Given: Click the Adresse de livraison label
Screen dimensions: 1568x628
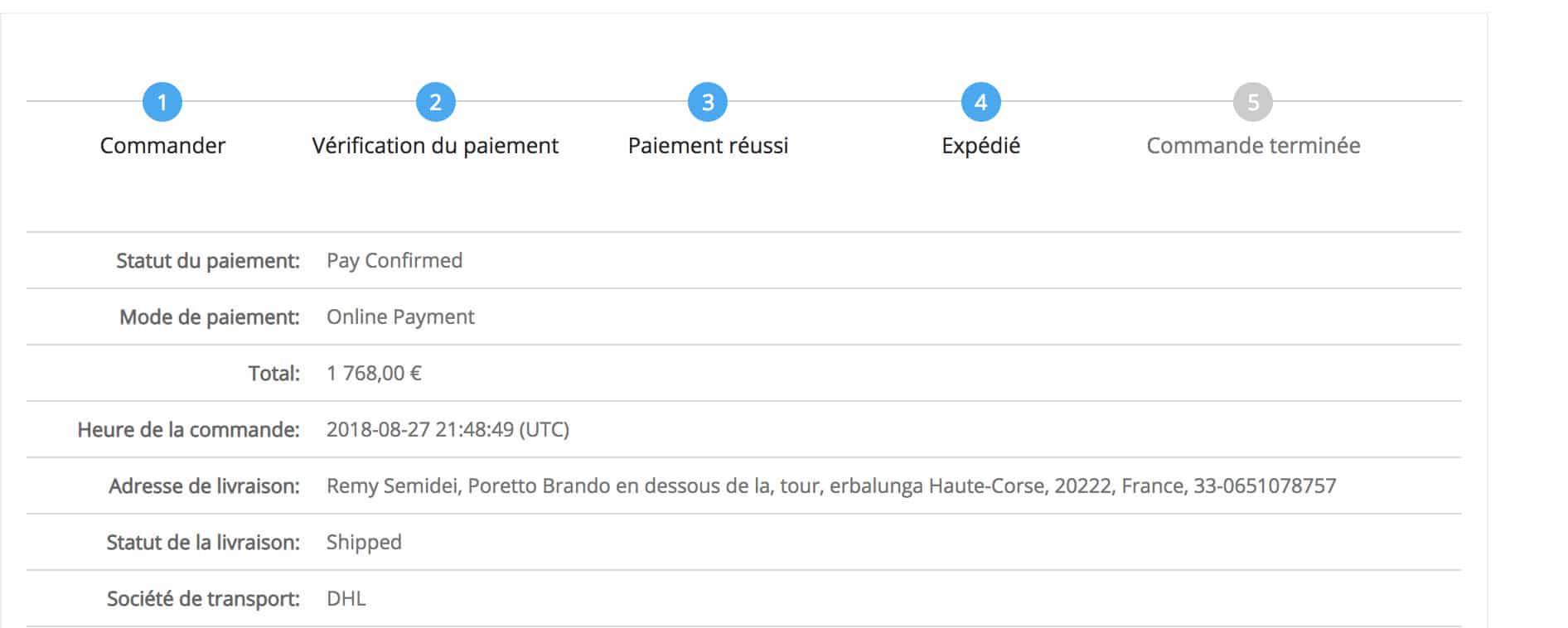Looking at the screenshot, I should pos(204,486).
